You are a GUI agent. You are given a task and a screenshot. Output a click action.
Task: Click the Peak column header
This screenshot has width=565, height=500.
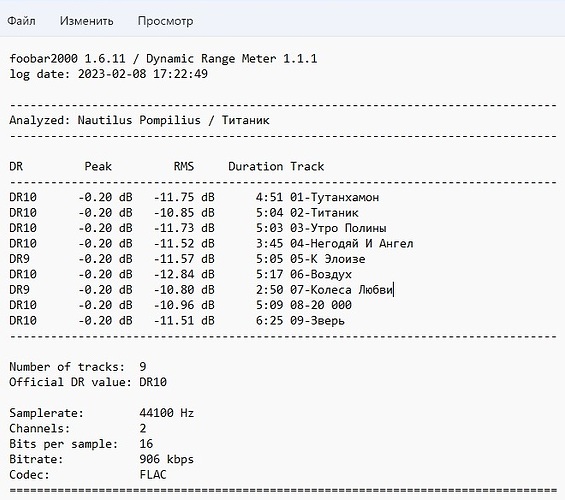point(98,166)
